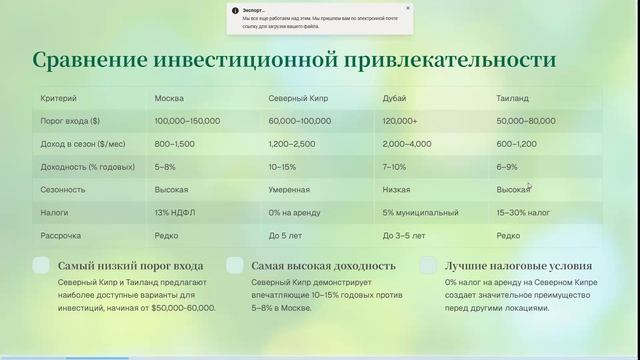Screen dimensions: 640x360
Task: Select the cell 1,200–2,500
Action: click(291, 144)
